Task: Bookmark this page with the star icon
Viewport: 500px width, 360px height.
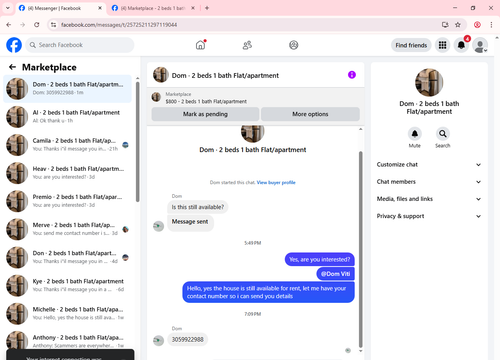Action: [x=458, y=25]
